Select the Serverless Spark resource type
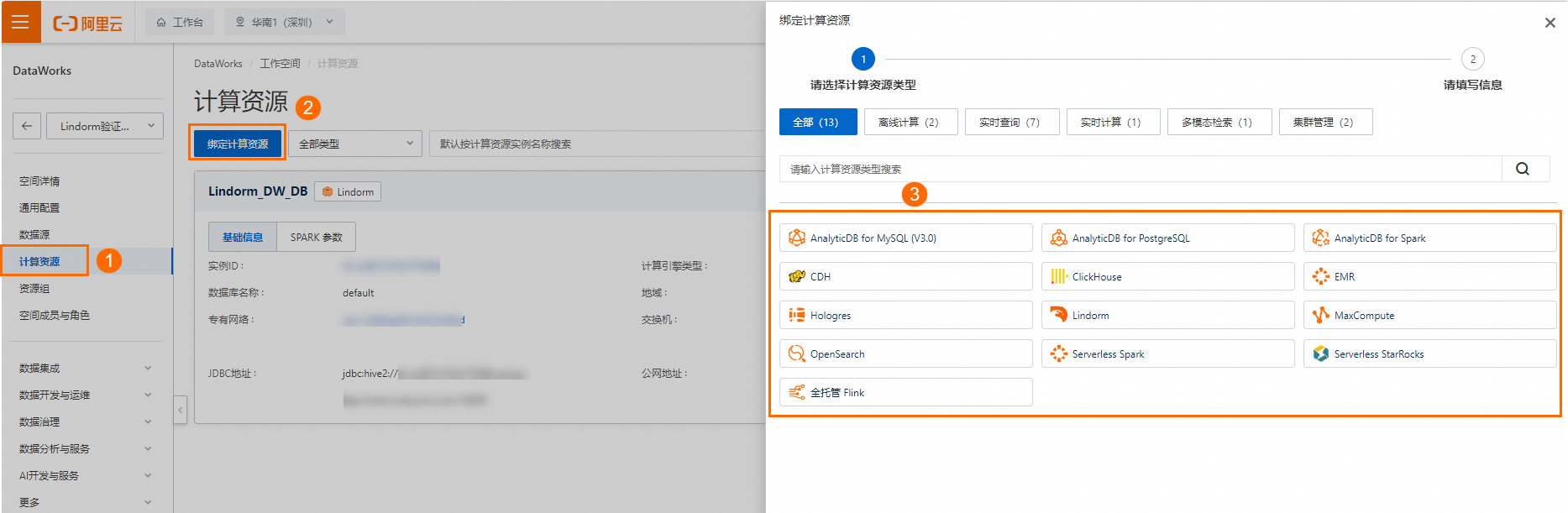The height and width of the screenshot is (513, 1568). coord(1167,353)
